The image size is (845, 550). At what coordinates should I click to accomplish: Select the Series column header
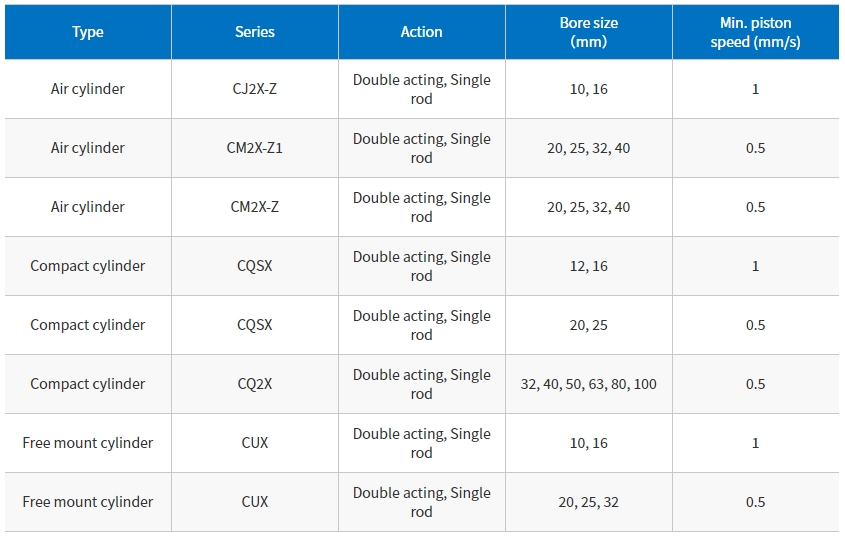[255, 32]
